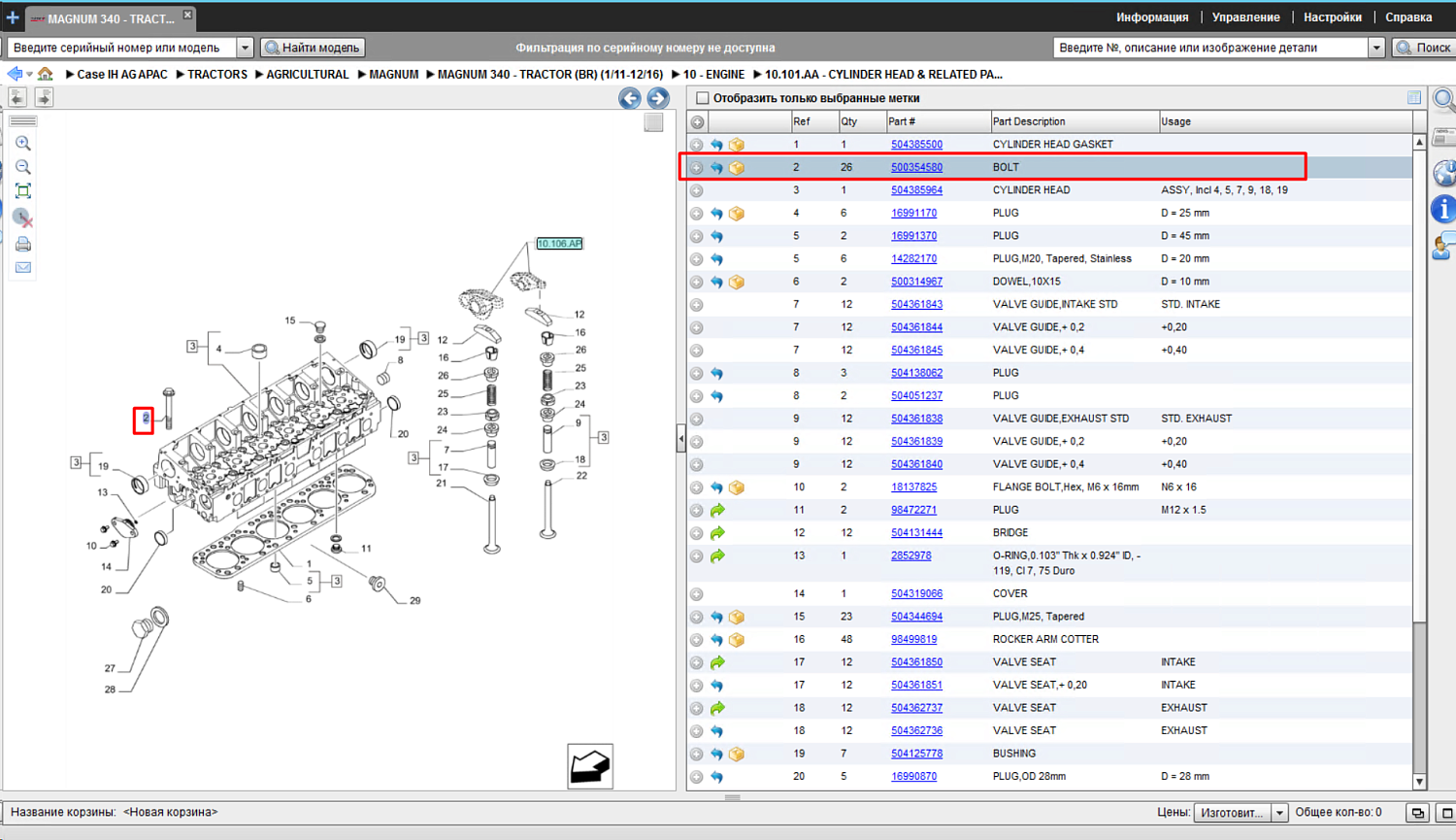Go to the home catalog icon
Screen dimensions: 1456x840
45,74
